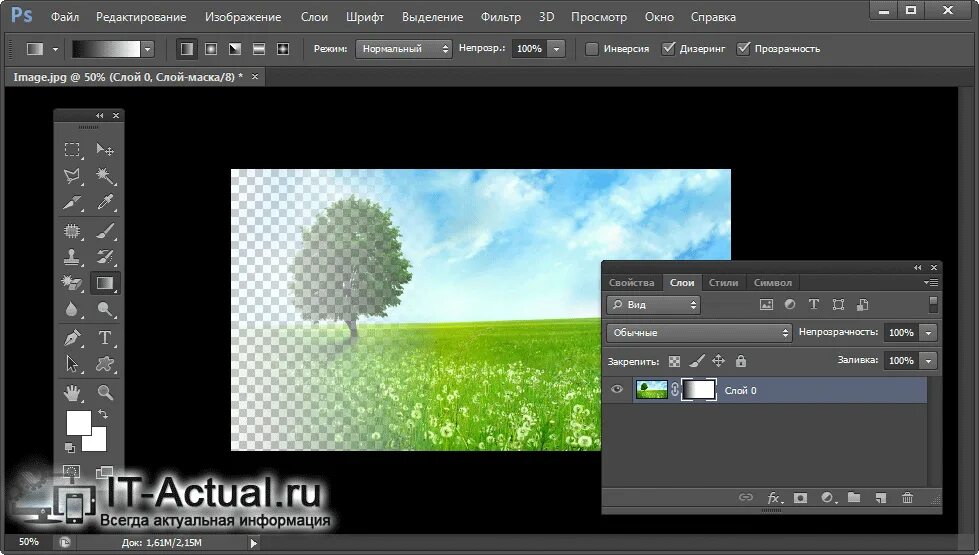Delete layer with trash icon

[908, 498]
